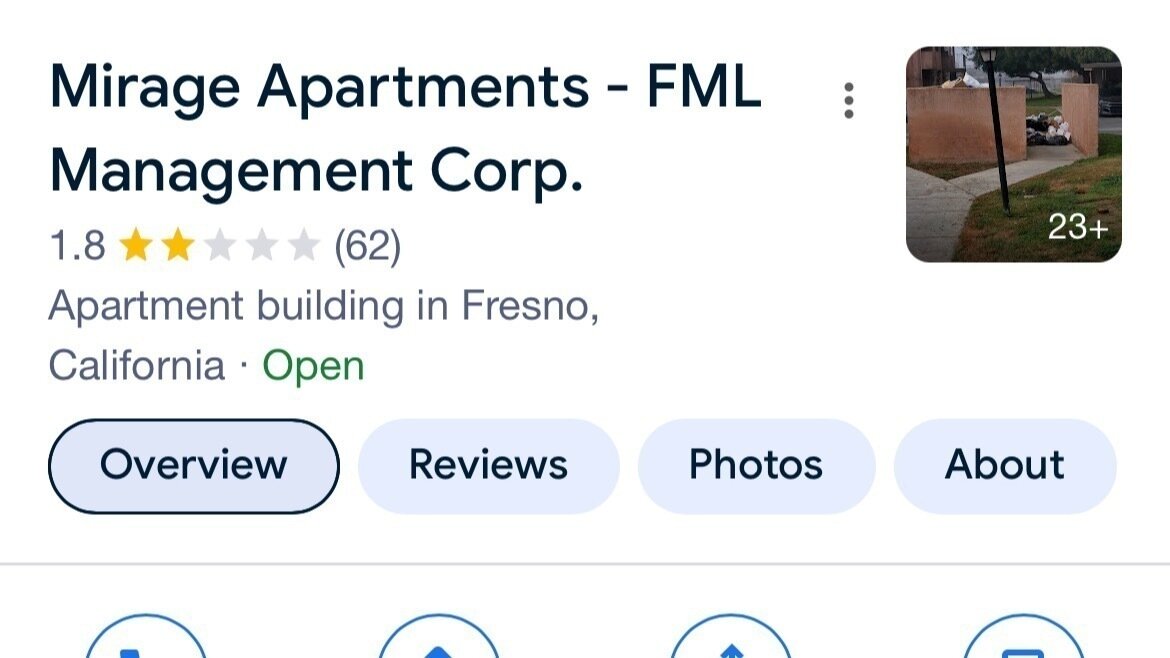Tap the Website icon button
This screenshot has height=658, width=1170.
(x=1022, y=640)
